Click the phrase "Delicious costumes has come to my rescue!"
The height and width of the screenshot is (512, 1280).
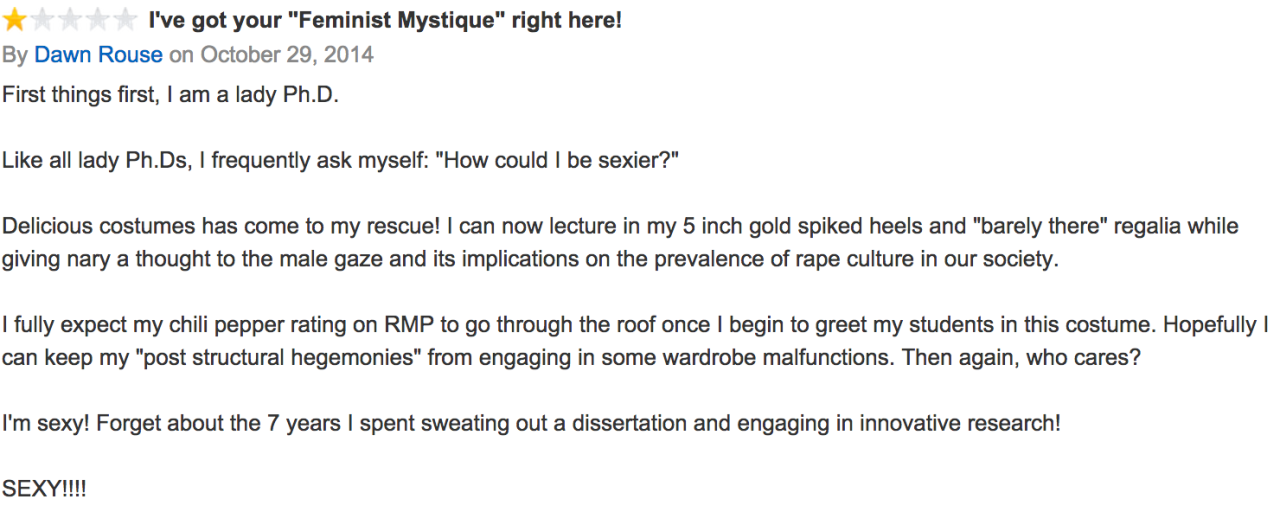217,226
